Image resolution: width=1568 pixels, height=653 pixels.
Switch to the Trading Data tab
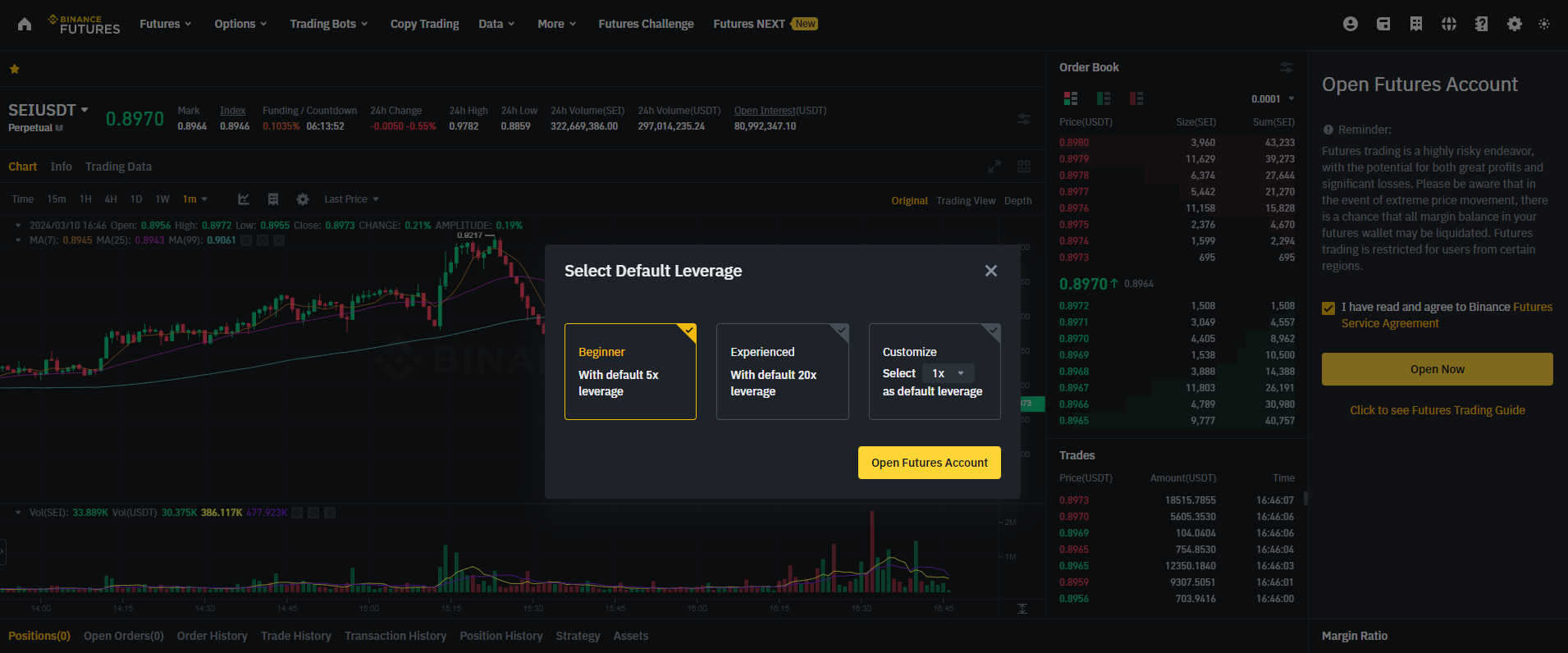[x=118, y=167]
